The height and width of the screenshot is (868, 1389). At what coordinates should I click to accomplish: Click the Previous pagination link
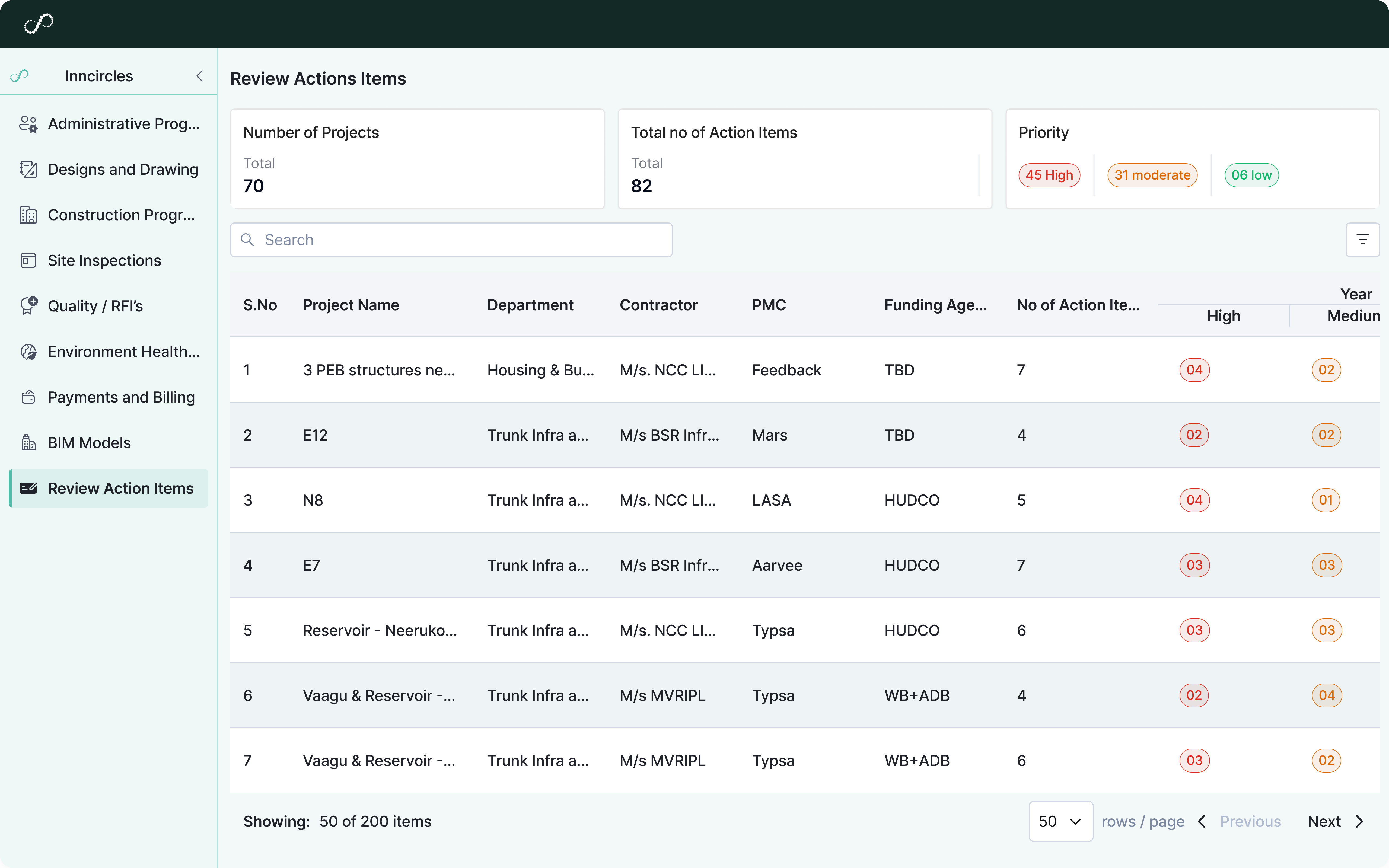pos(1250,821)
